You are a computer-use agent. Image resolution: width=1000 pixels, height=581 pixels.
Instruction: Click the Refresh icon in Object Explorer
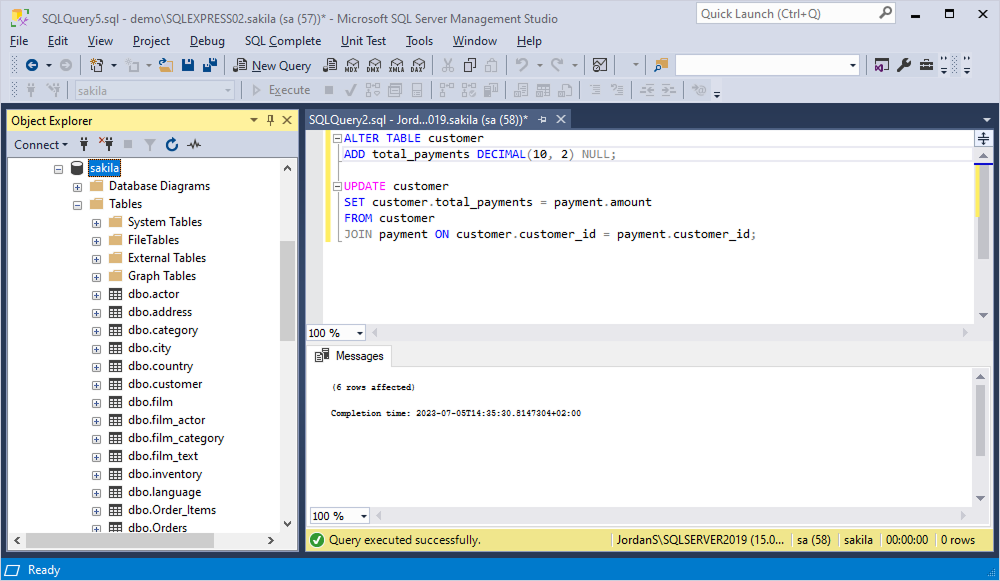[x=171, y=145]
